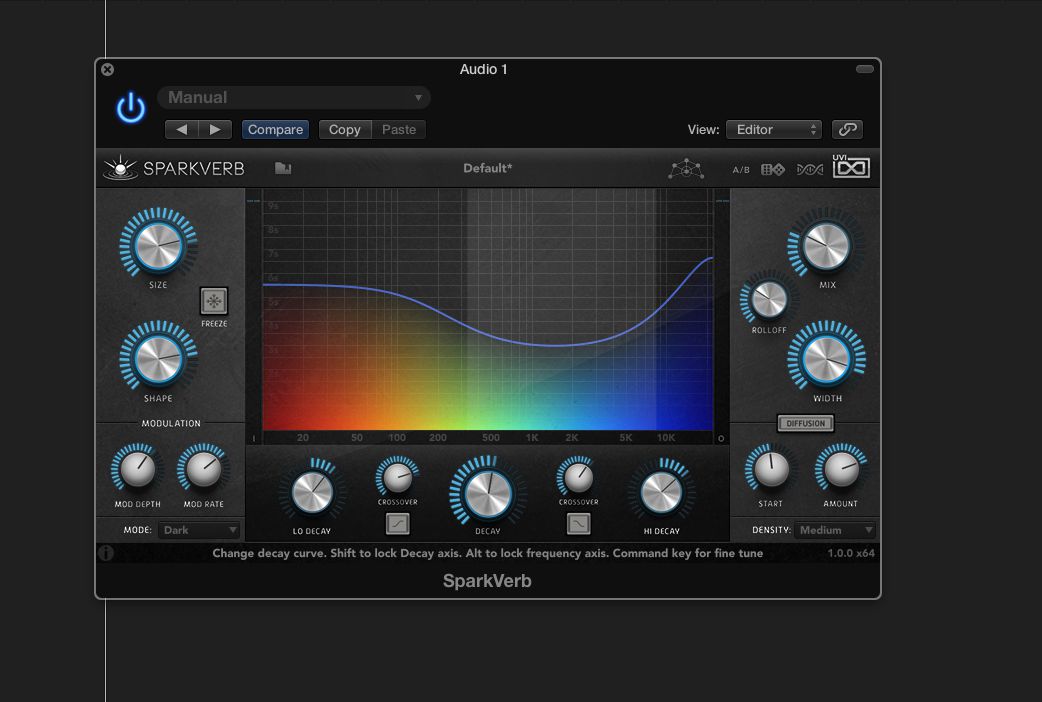Toggle the low shelf filter shape button
Viewport: 1042px width, 702px height.
pos(397,524)
